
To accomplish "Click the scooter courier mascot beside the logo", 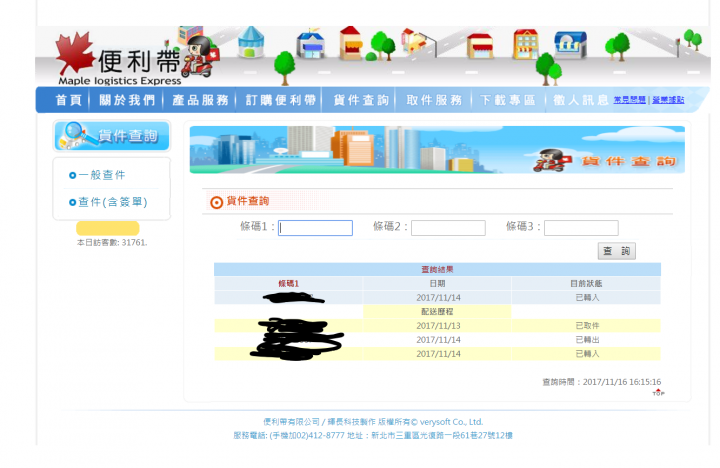I will [201, 57].
